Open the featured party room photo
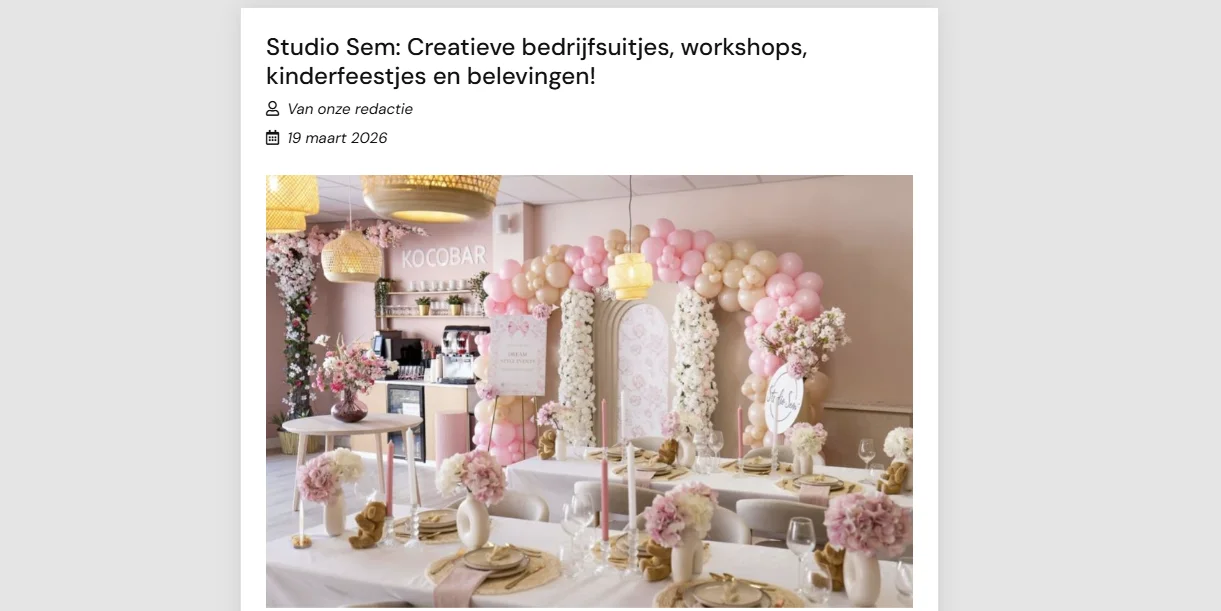The image size is (1221, 611). [589, 391]
